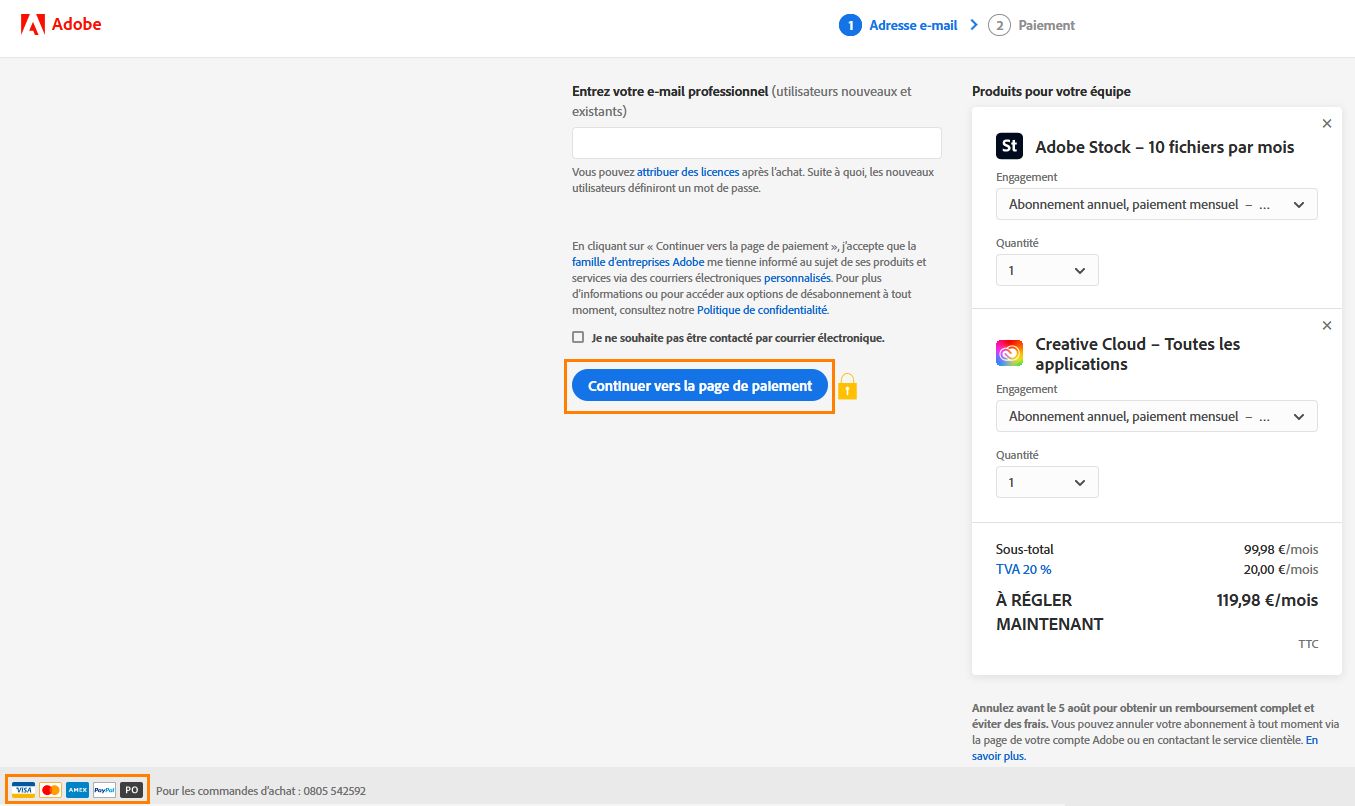
Task: Click the PayPal icon in footer
Action: coord(104,790)
